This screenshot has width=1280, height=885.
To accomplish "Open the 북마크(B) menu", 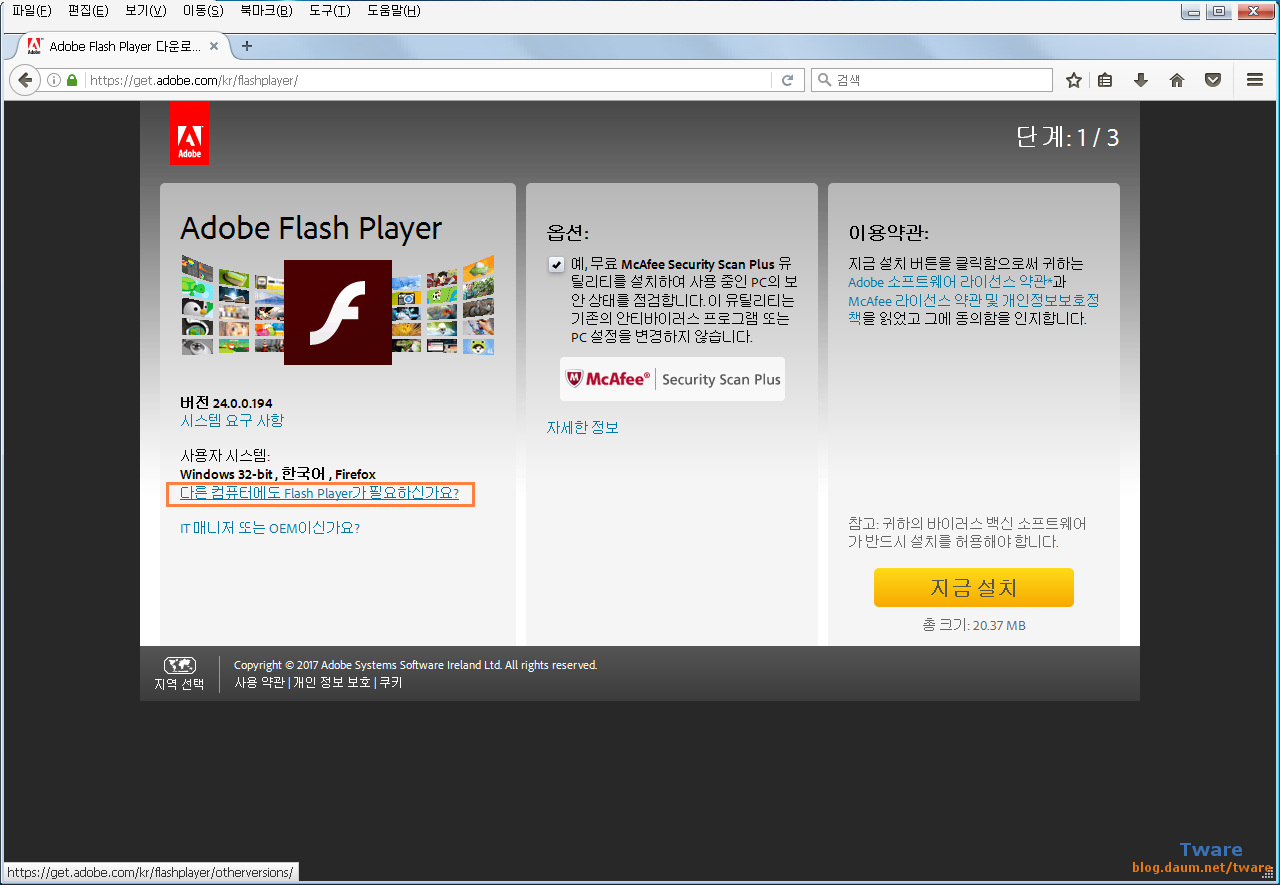I will (x=266, y=11).
